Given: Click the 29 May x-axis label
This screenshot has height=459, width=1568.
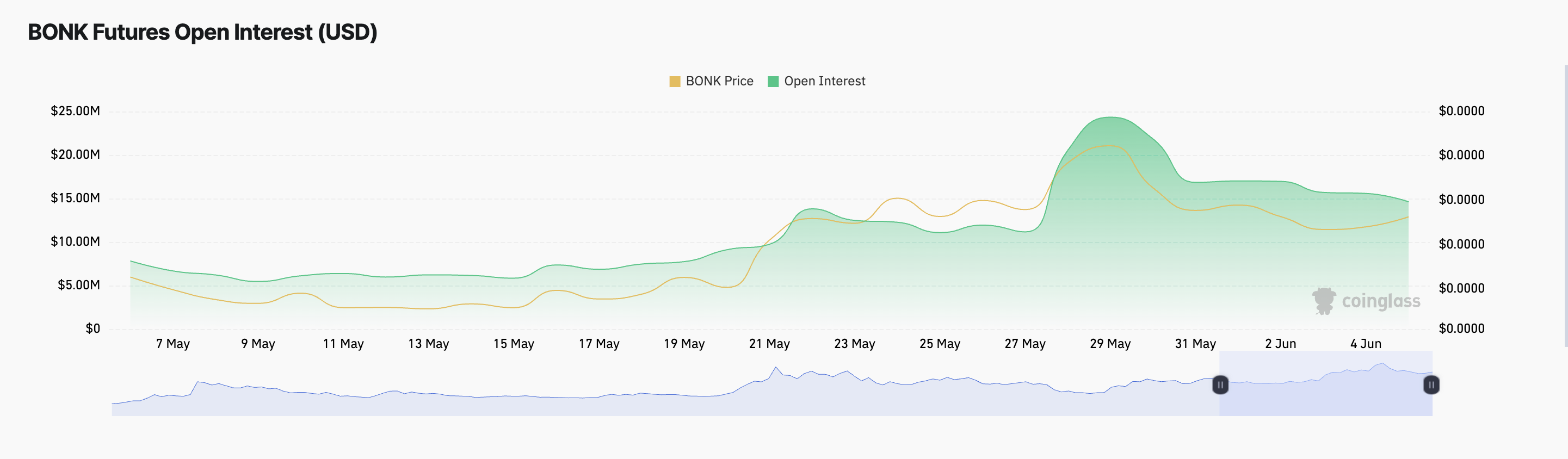Looking at the screenshot, I should pyautogui.click(x=1110, y=344).
